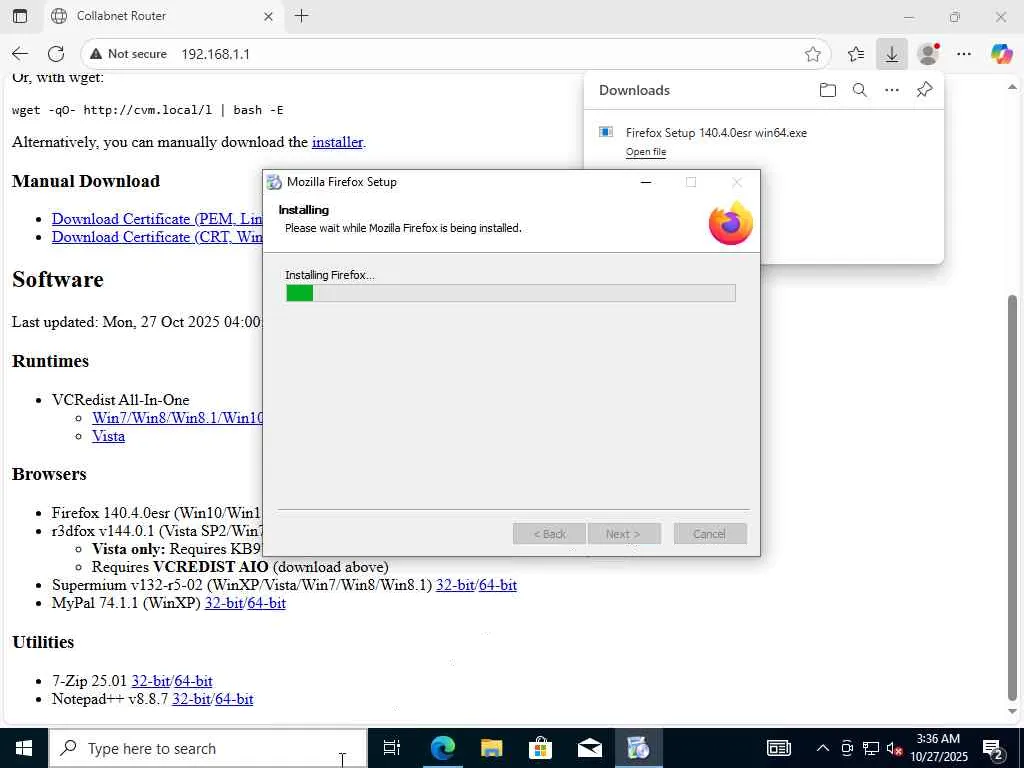Search downloads in Downloads panel
Viewport: 1024px width, 768px height.
tap(859, 90)
